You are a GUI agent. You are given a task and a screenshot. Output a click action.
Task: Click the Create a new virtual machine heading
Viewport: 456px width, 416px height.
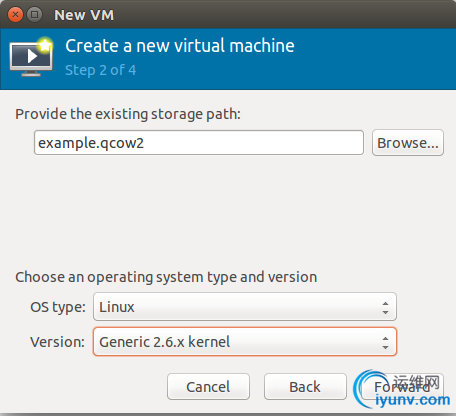[180, 46]
